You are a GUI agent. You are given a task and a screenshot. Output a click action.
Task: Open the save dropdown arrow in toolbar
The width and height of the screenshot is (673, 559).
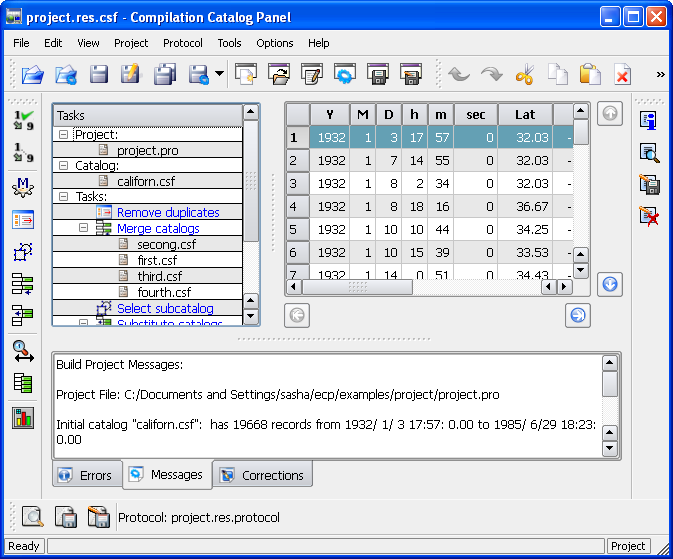(219, 74)
